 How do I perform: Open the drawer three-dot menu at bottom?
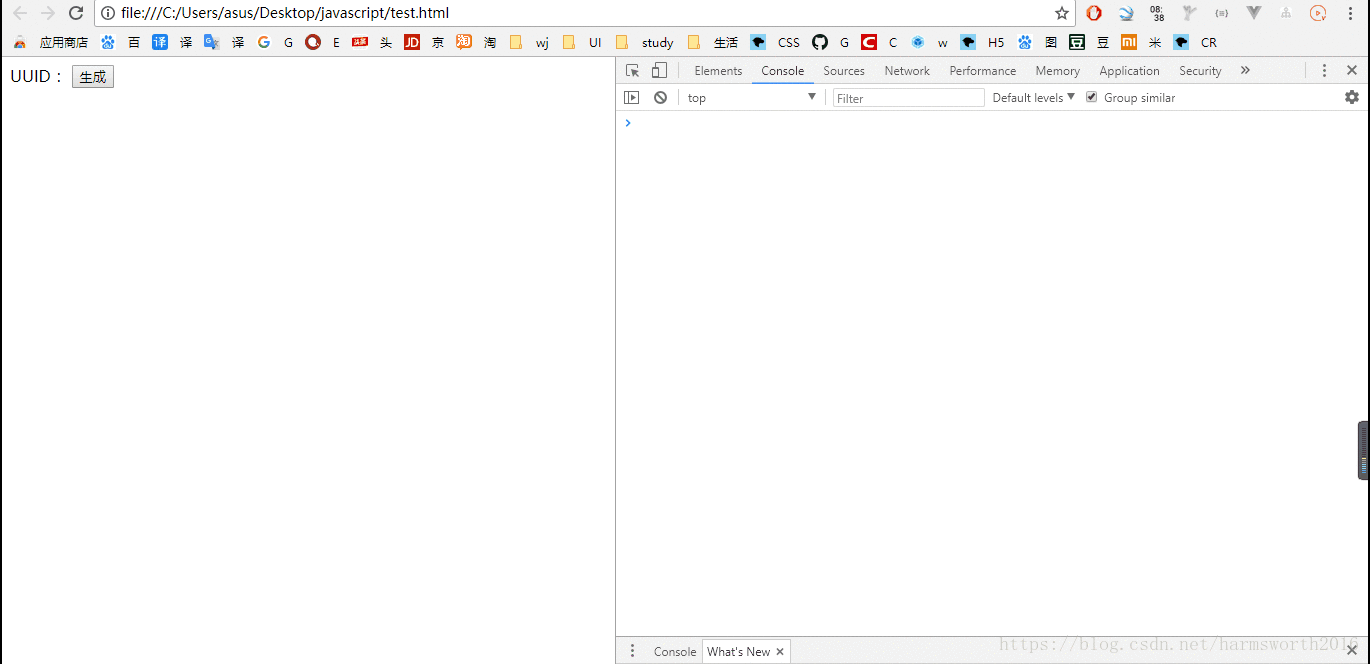[x=632, y=651]
